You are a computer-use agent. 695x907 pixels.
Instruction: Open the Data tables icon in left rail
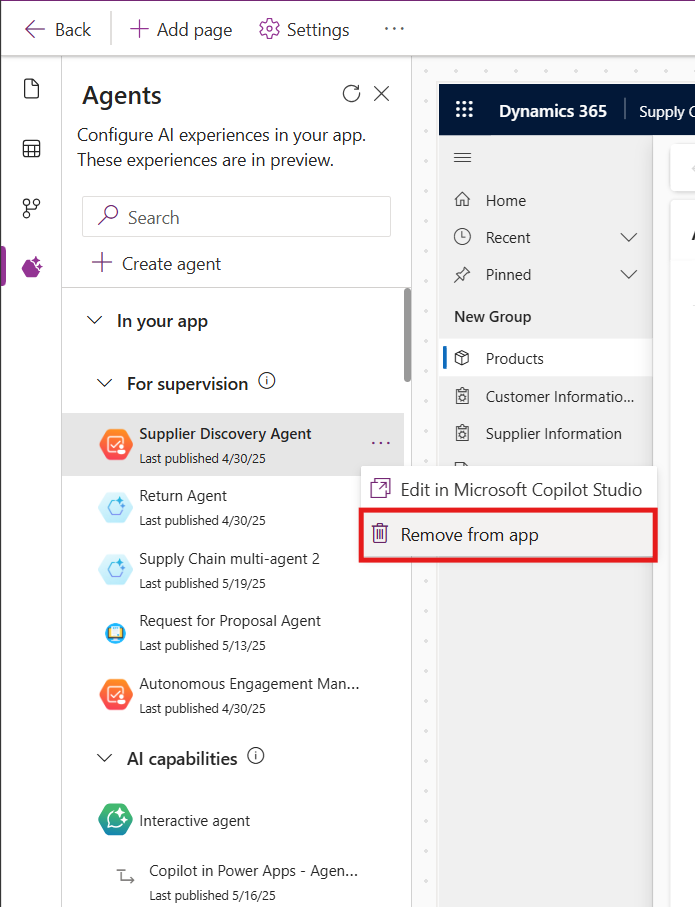click(31, 149)
